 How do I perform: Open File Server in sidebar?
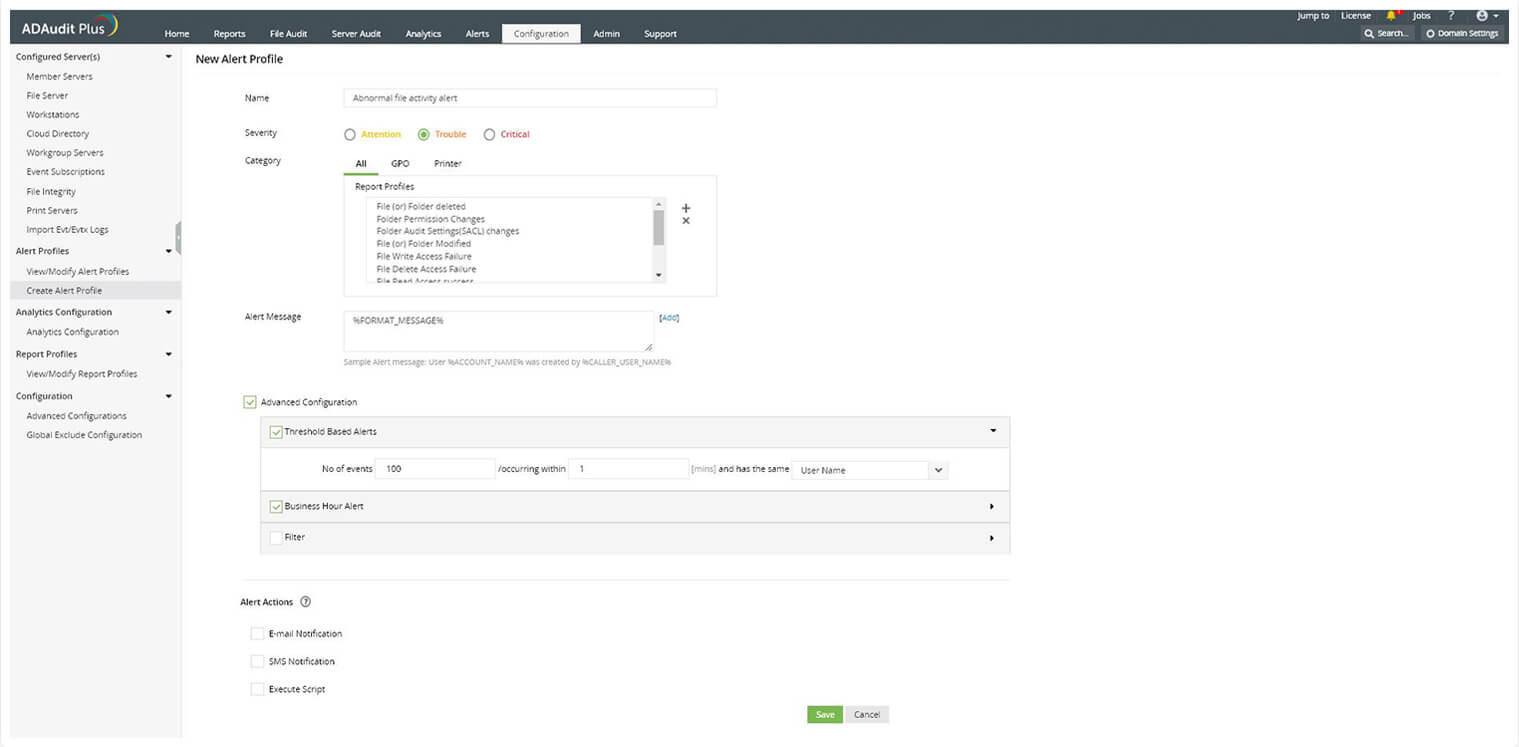(47, 96)
